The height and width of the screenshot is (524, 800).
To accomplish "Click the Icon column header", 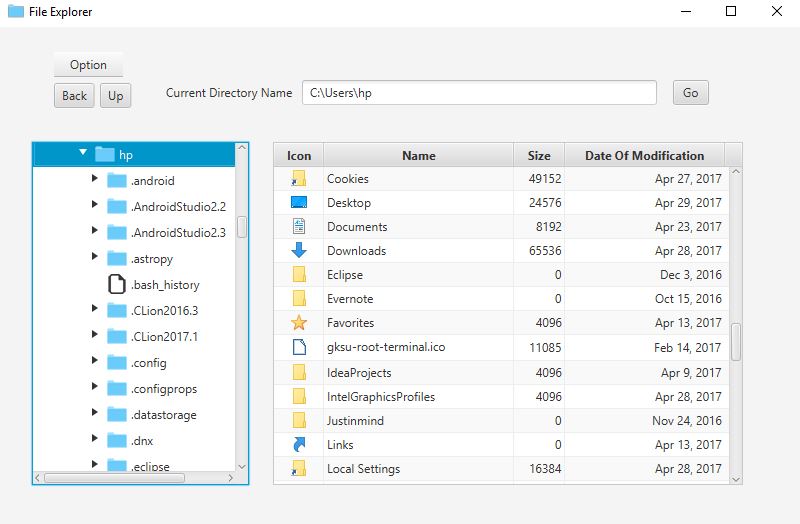I will pos(298,156).
